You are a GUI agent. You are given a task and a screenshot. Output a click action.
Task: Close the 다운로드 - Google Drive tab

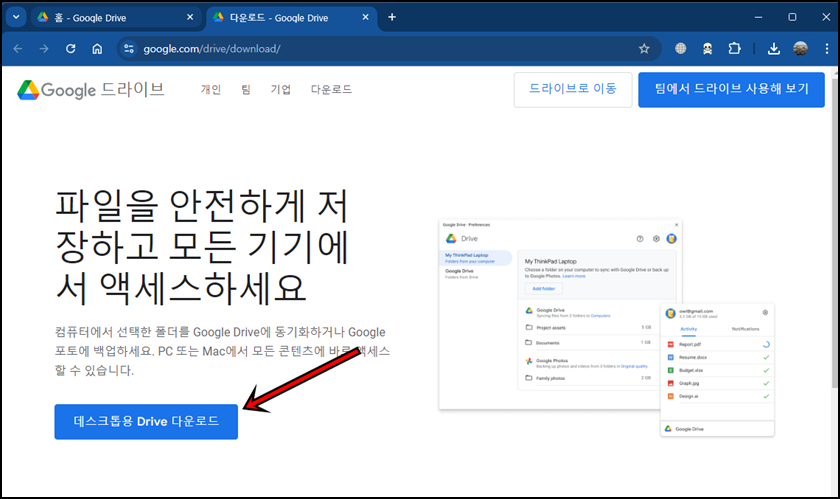(x=365, y=17)
